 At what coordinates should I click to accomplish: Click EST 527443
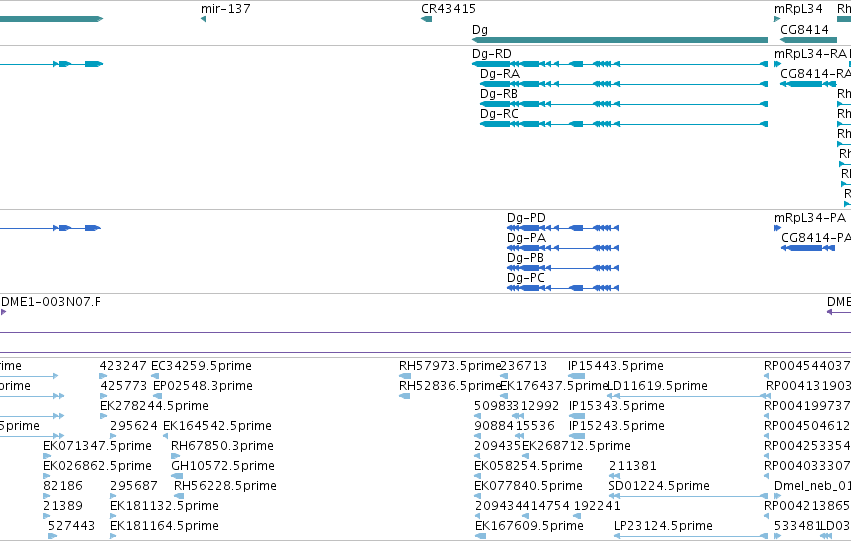pyautogui.click(x=71, y=526)
